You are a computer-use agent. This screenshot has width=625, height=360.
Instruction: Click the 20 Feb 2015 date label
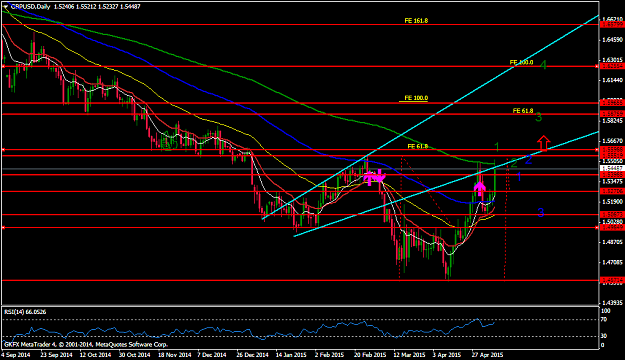(x=370, y=354)
